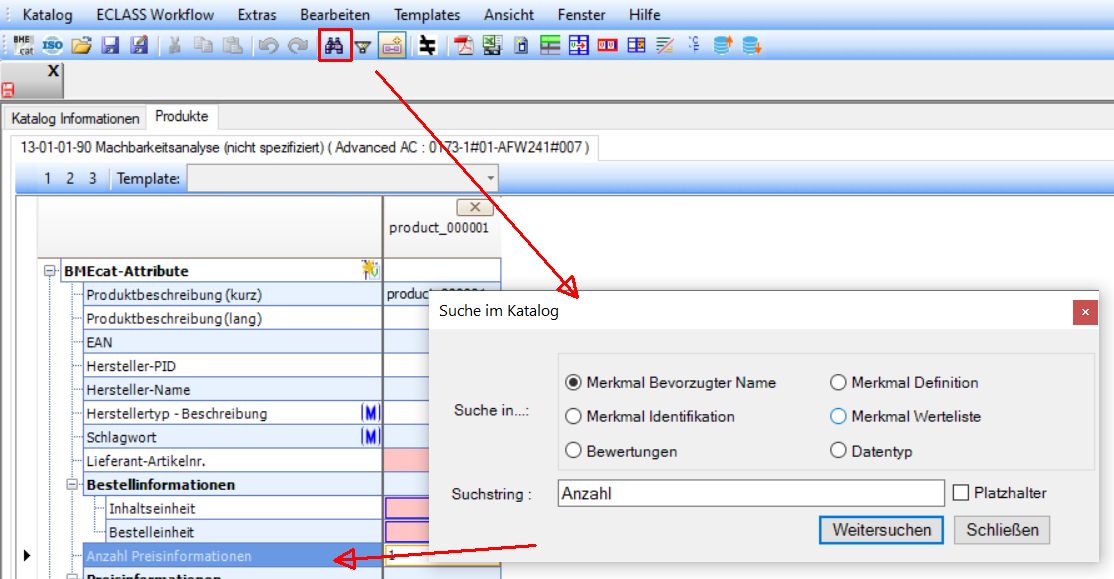Click the database upload icon
The image size is (1114, 579).
point(722,46)
